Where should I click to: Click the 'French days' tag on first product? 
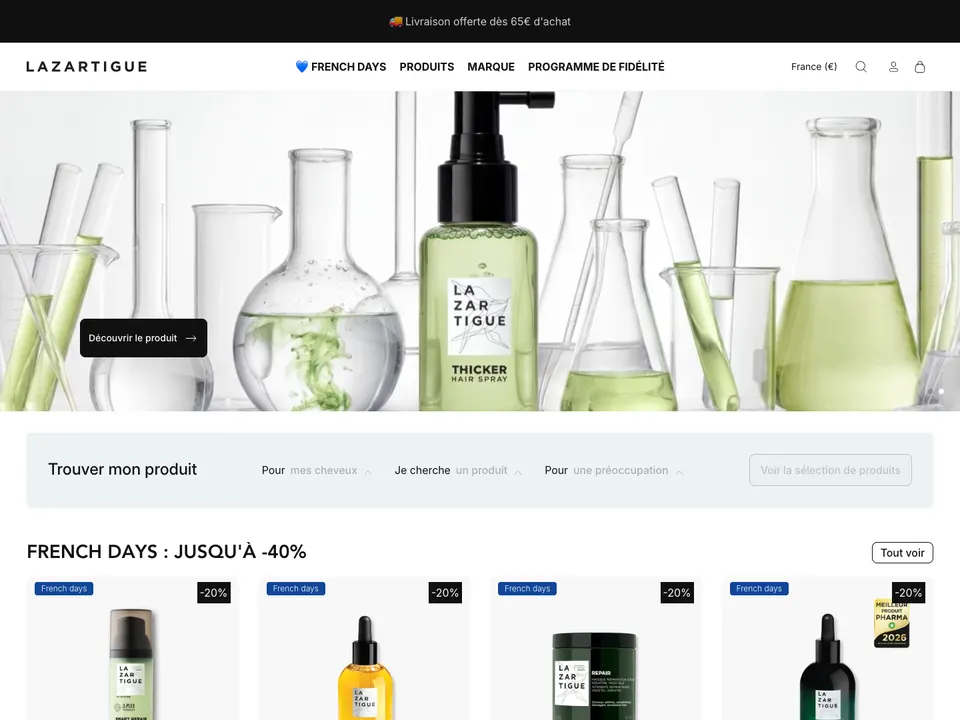click(64, 588)
